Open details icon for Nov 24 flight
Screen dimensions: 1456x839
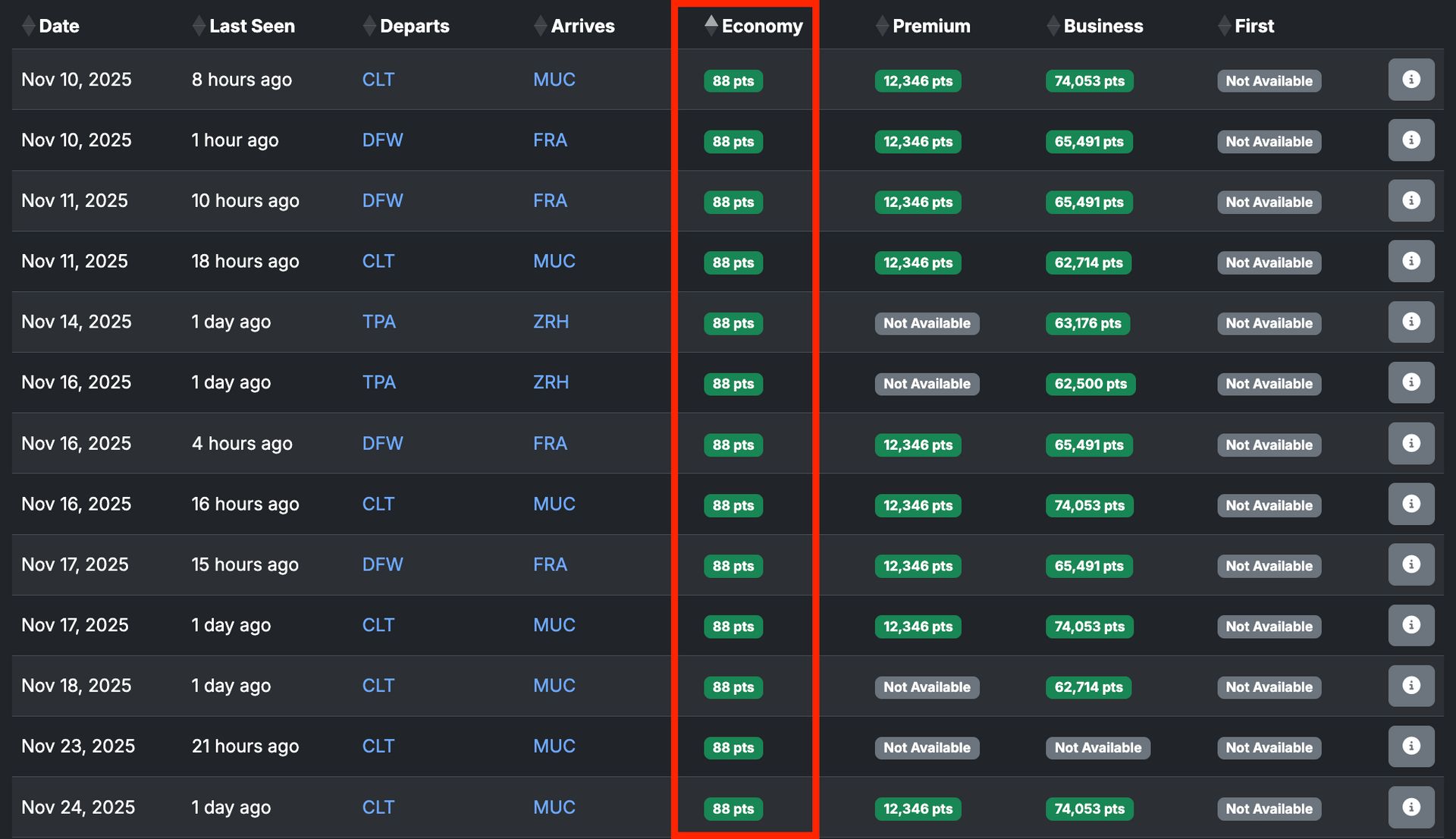point(1410,807)
